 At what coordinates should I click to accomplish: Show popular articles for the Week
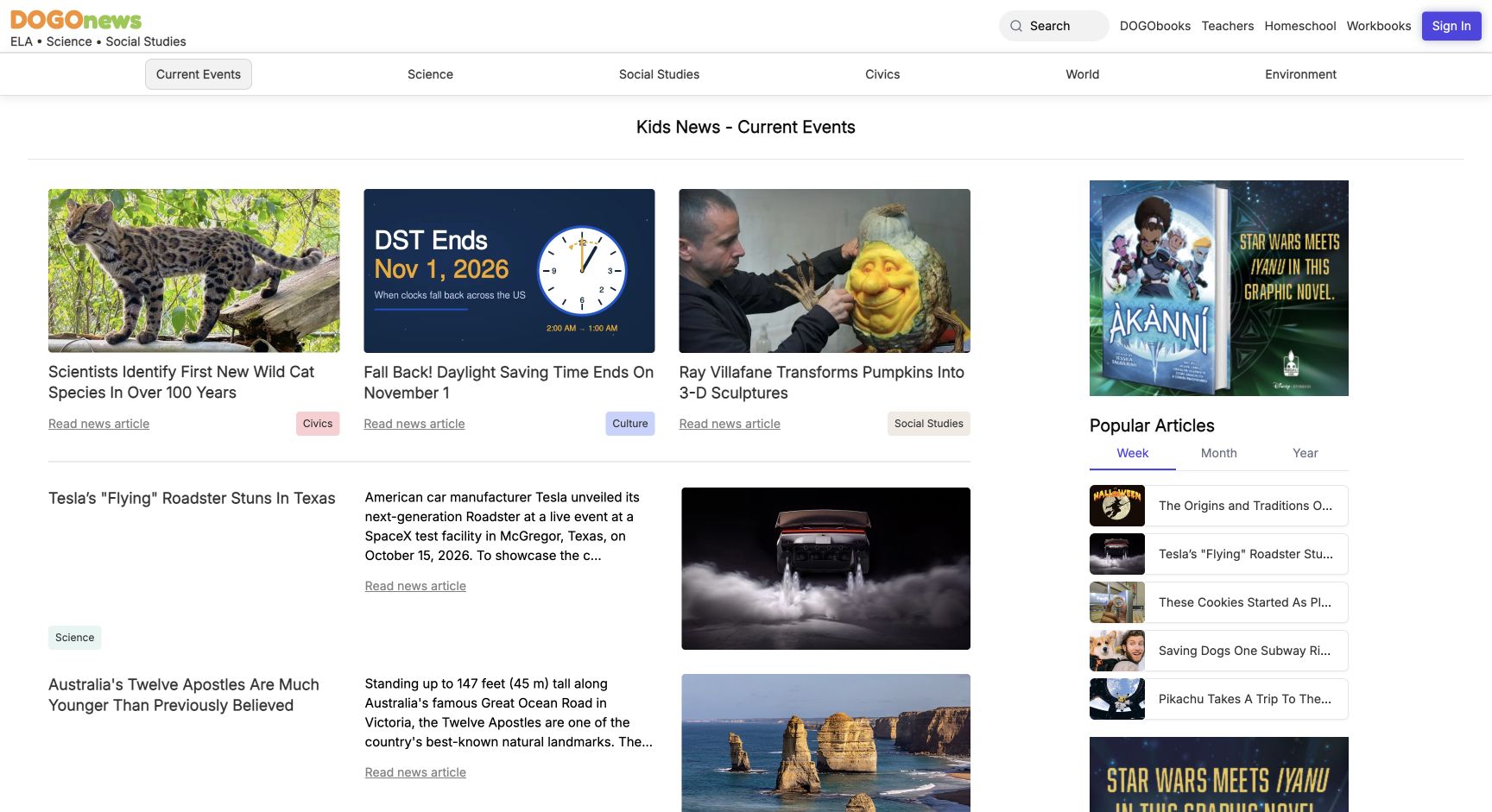[x=1133, y=453]
